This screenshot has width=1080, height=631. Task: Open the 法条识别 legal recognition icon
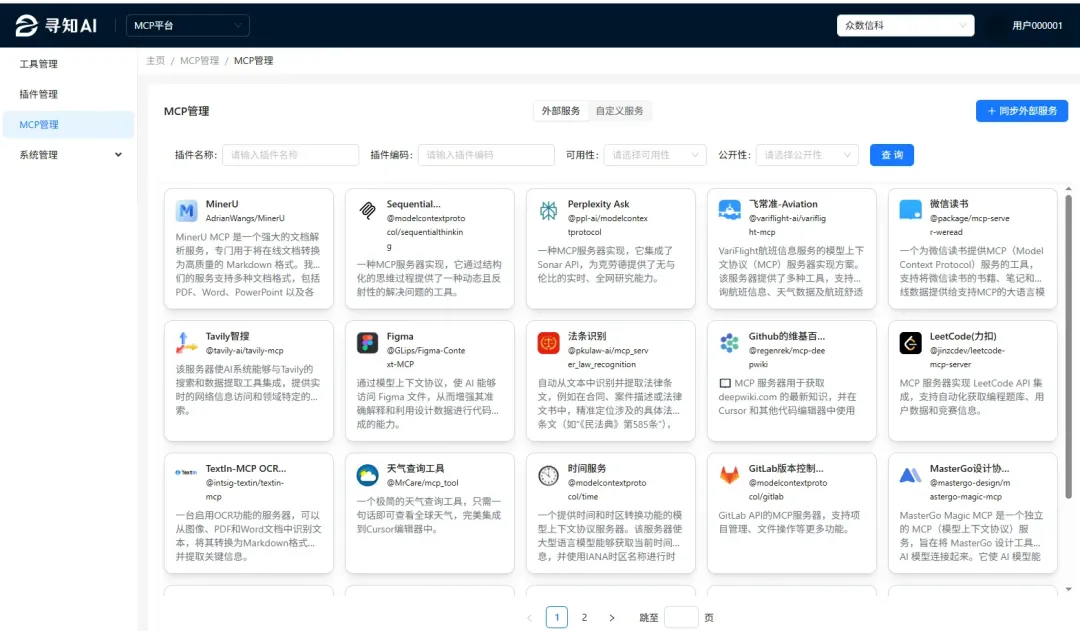pyautogui.click(x=547, y=341)
